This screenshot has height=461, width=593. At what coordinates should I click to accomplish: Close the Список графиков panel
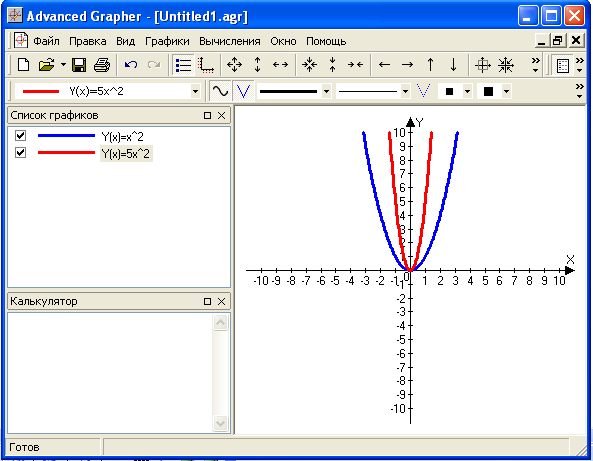point(222,115)
